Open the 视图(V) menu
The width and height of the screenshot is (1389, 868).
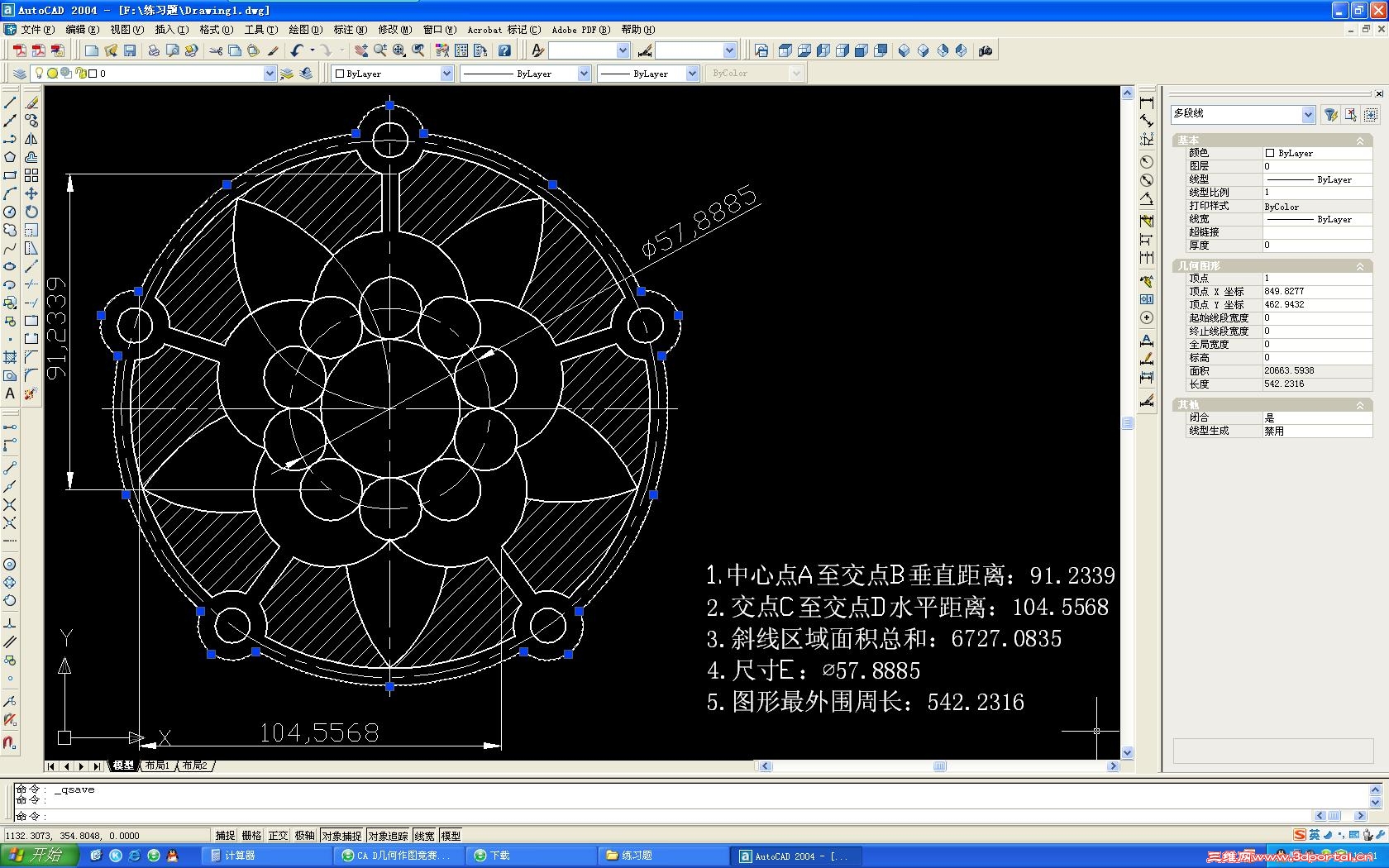point(126,30)
